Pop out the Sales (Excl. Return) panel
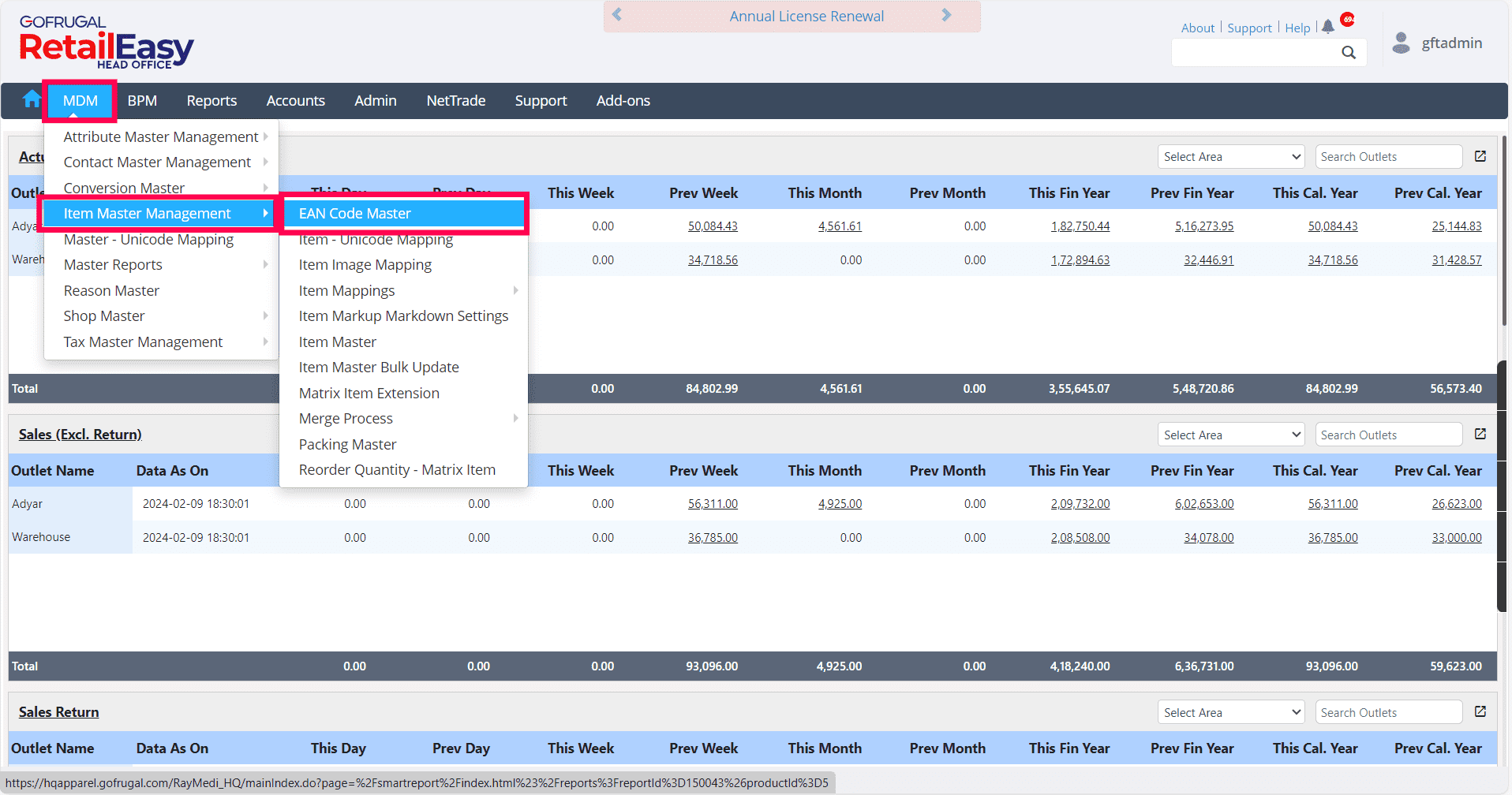Screen dimensions: 1512x795 tap(1480, 434)
